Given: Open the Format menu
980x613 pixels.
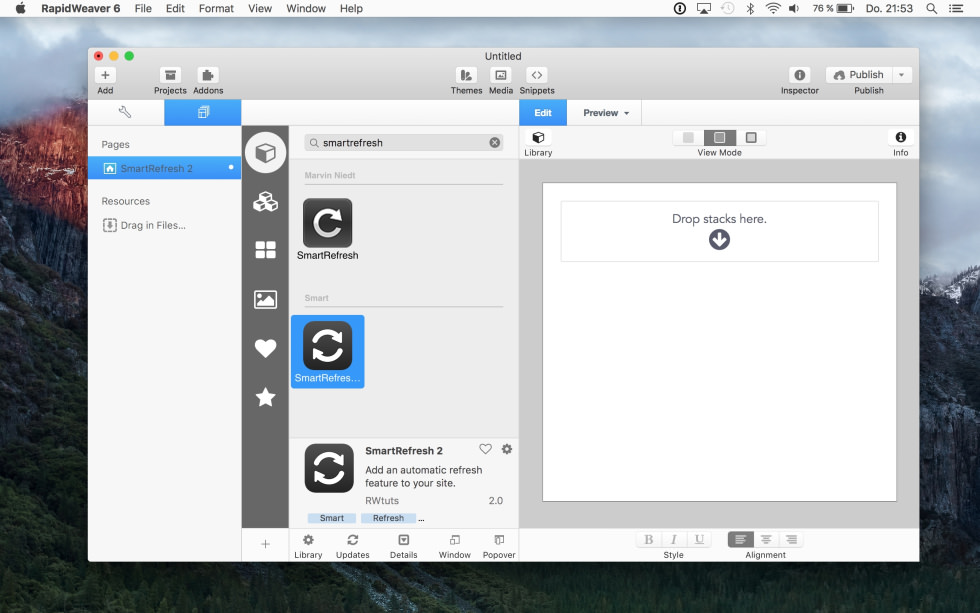Looking at the screenshot, I should 216,8.
